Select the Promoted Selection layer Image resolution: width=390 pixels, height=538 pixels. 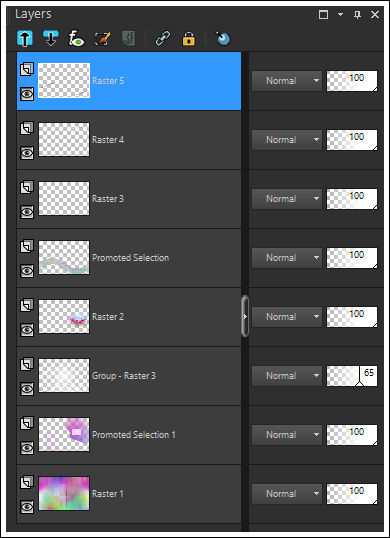(129, 258)
